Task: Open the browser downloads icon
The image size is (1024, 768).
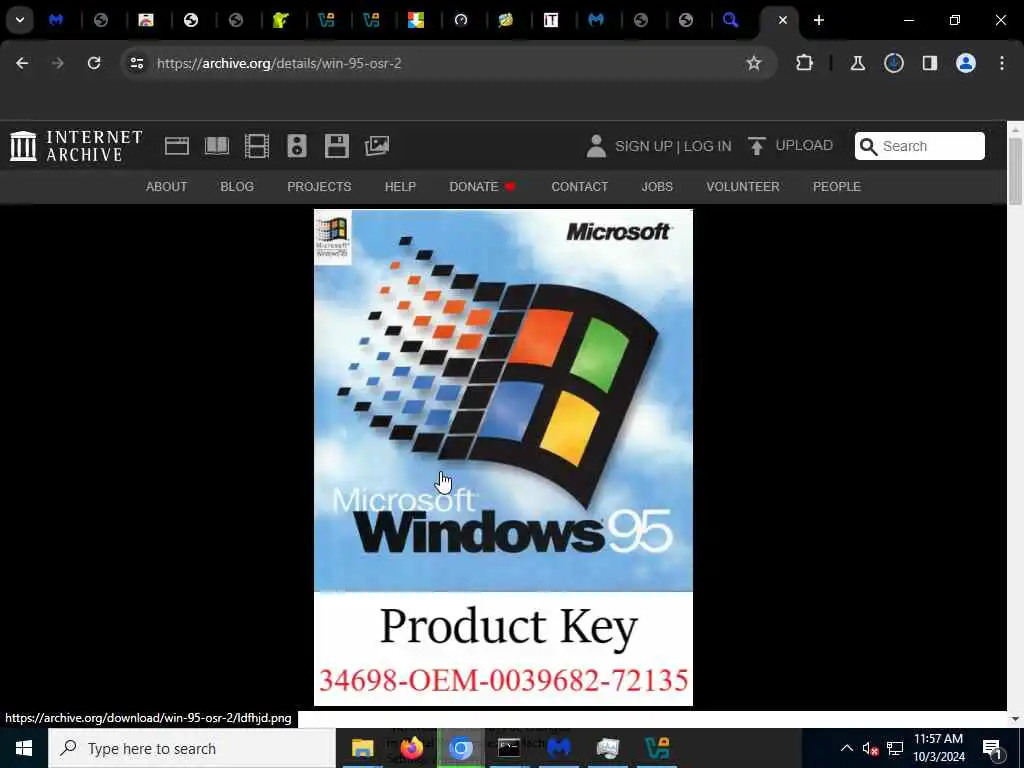Action: pos(894,63)
